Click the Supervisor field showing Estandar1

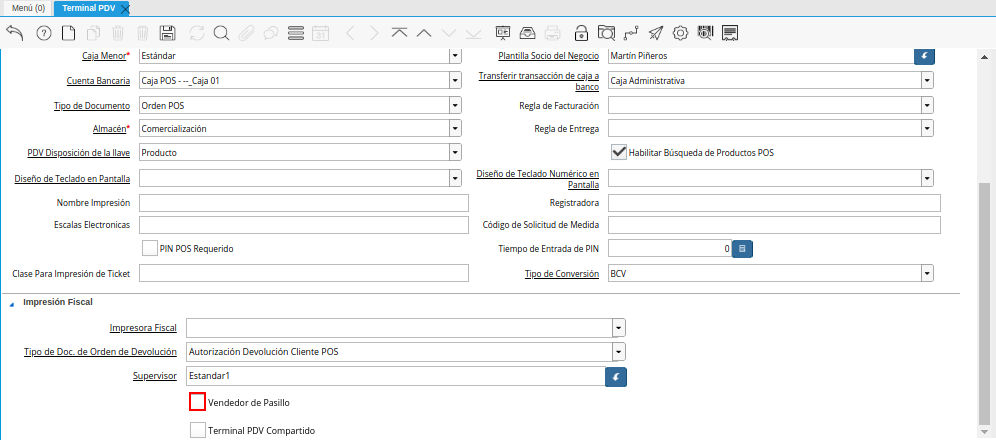[x=396, y=377]
